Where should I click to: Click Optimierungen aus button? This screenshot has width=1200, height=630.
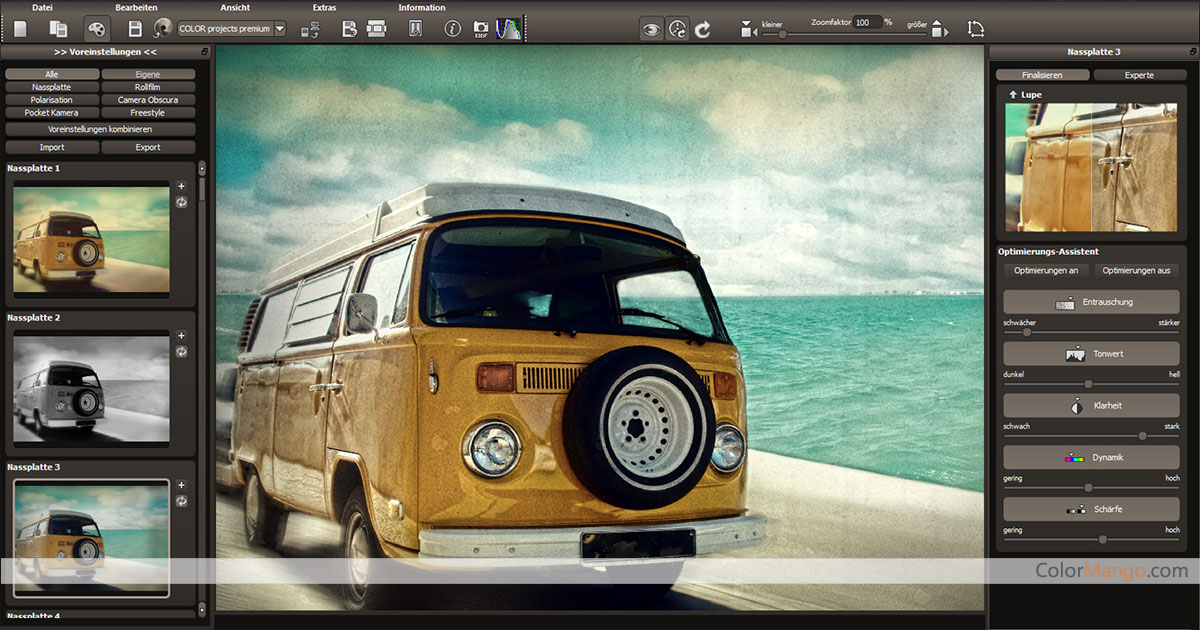click(1136, 270)
